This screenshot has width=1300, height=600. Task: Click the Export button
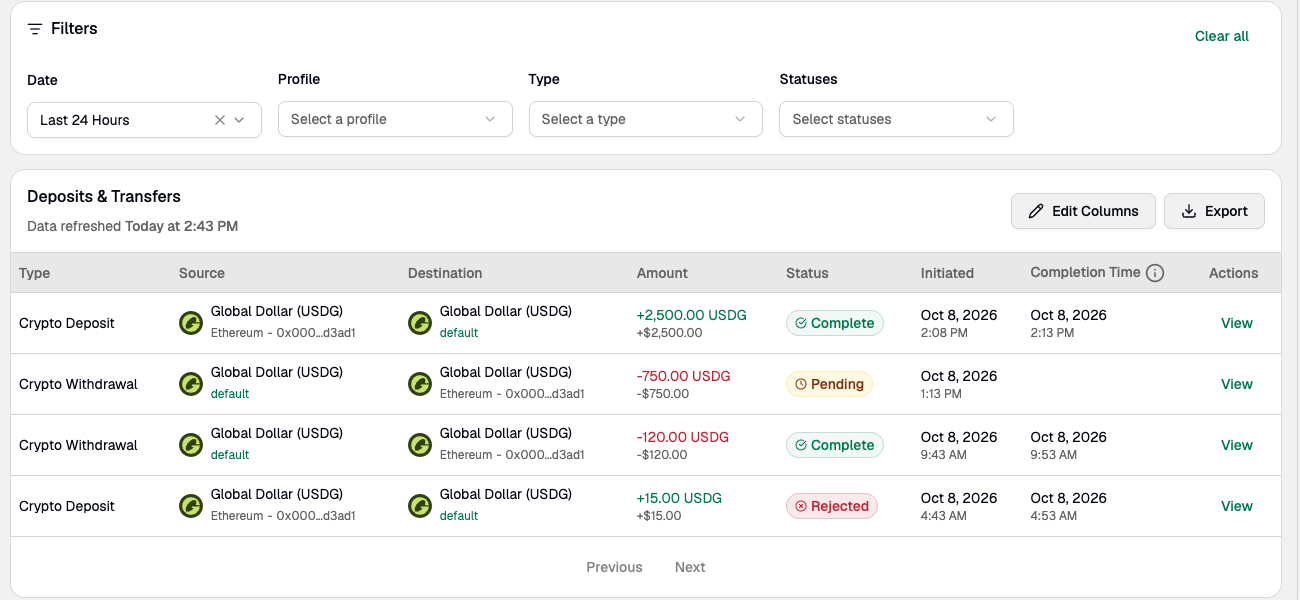pyautogui.click(x=1214, y=211)
